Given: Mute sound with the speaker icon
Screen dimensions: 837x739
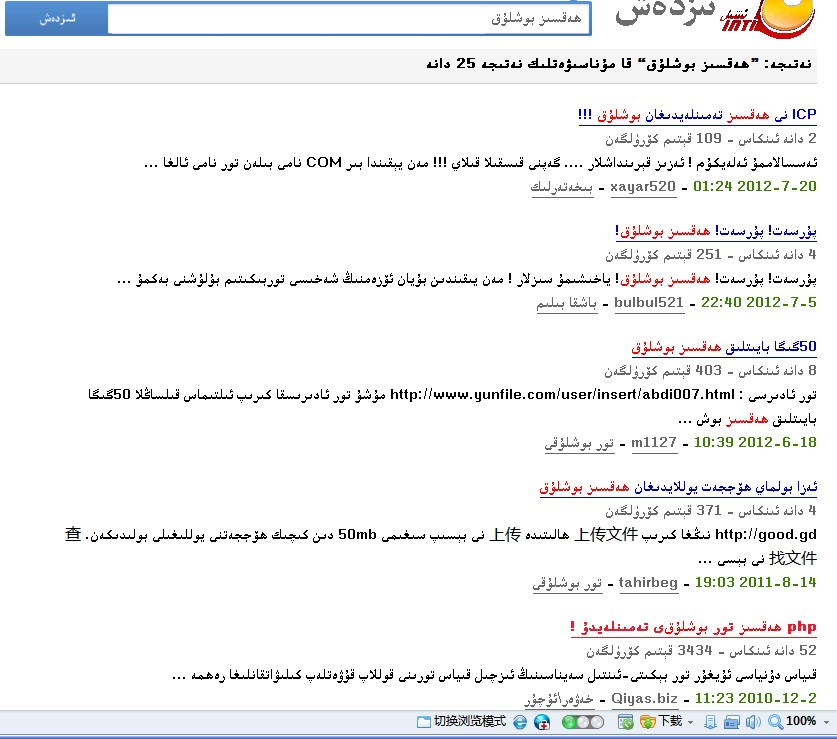Looking at the screenshot, I should click(x=753, y=722).
